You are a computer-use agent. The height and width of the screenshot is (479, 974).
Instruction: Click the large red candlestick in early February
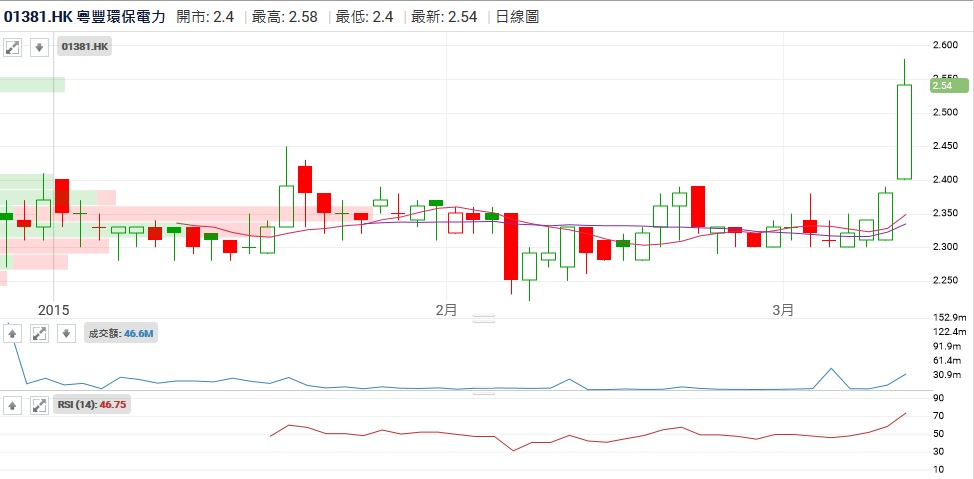click(510, 246)
